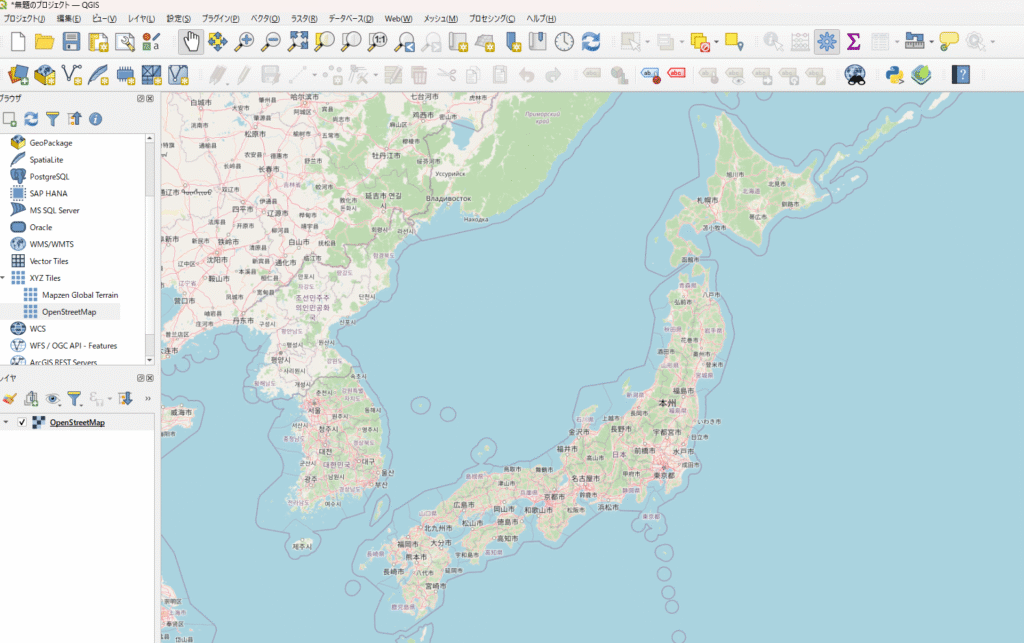Show more layers panel tools chevron
This screenshot has height=643, width=1024.
[x=148, y=398]
